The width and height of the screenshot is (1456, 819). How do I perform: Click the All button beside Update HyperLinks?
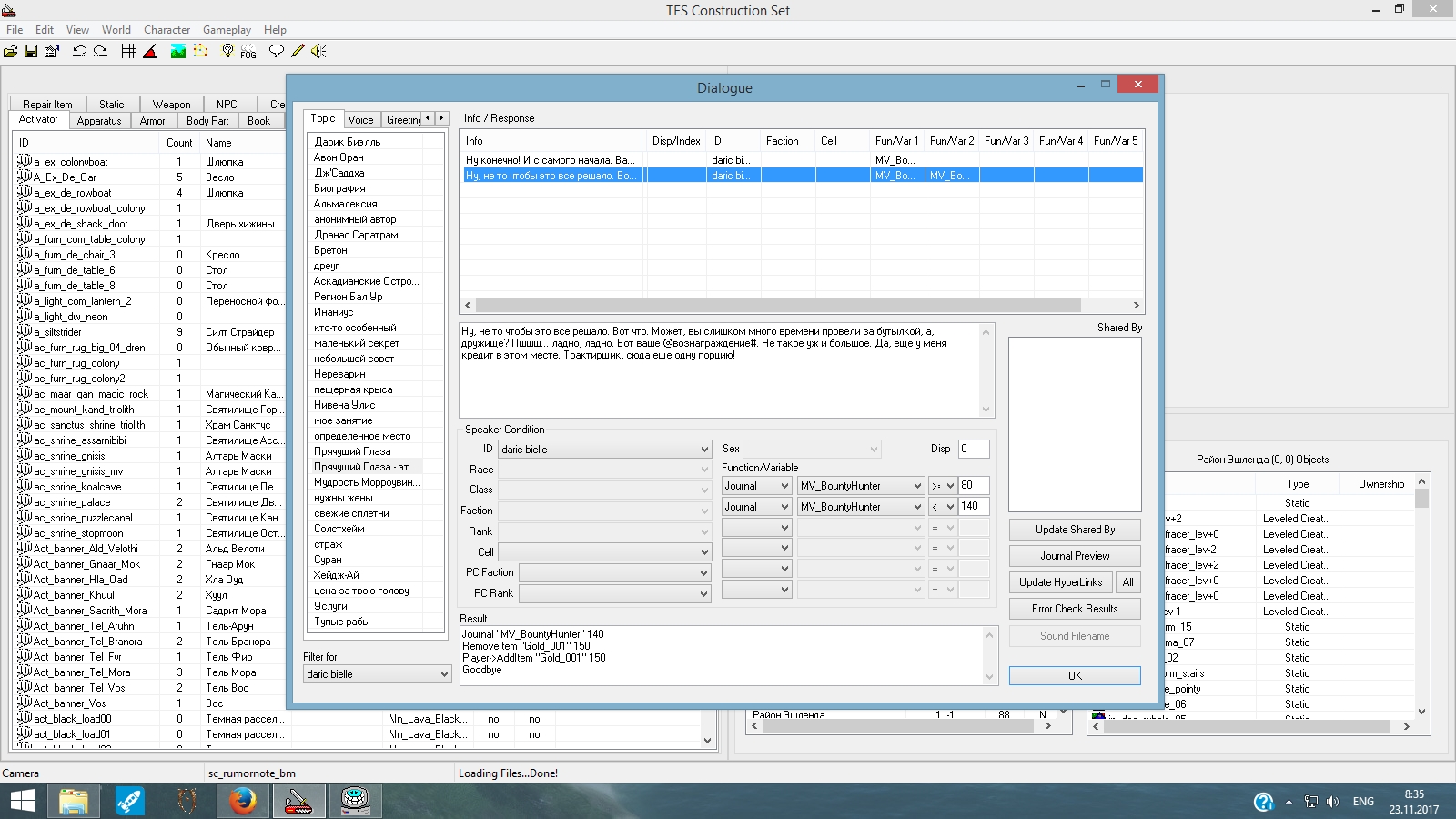pyautogui.click(x=1128, y=582)
